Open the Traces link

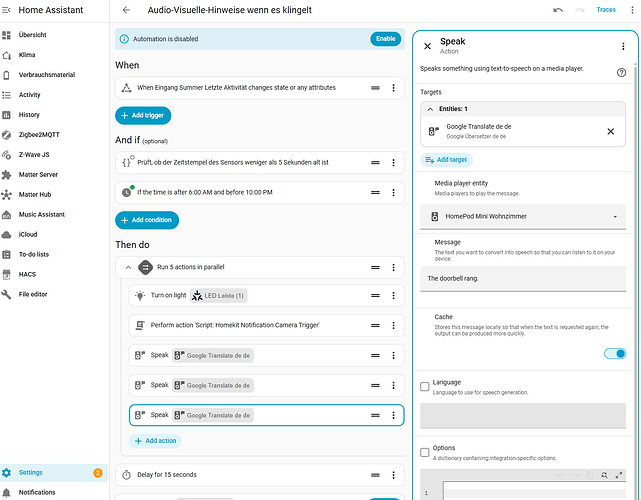tap(606, 10)
